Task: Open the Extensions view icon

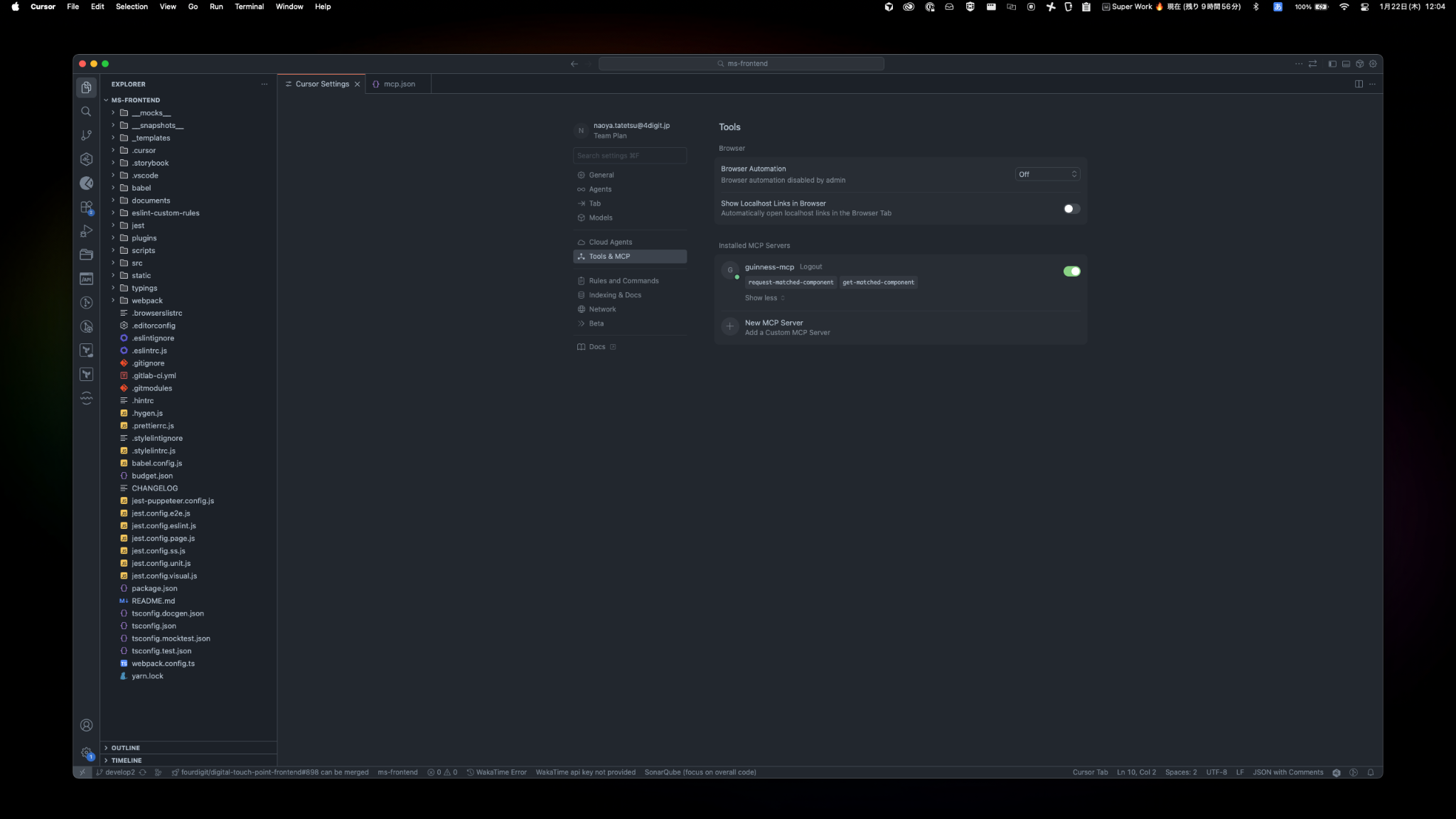Action: [x=86, y=207]
